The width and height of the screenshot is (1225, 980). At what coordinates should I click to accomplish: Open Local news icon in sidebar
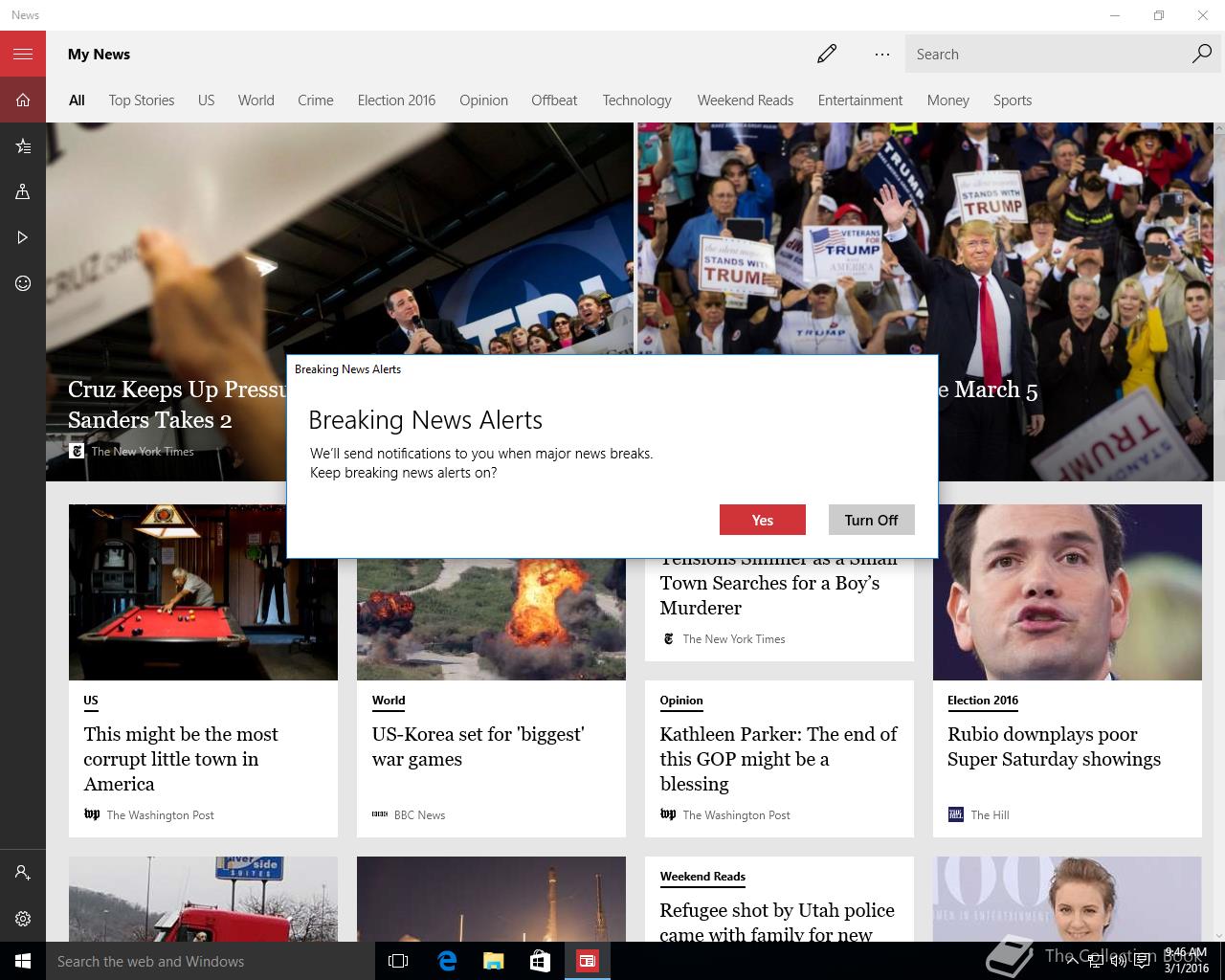(23, 191)
